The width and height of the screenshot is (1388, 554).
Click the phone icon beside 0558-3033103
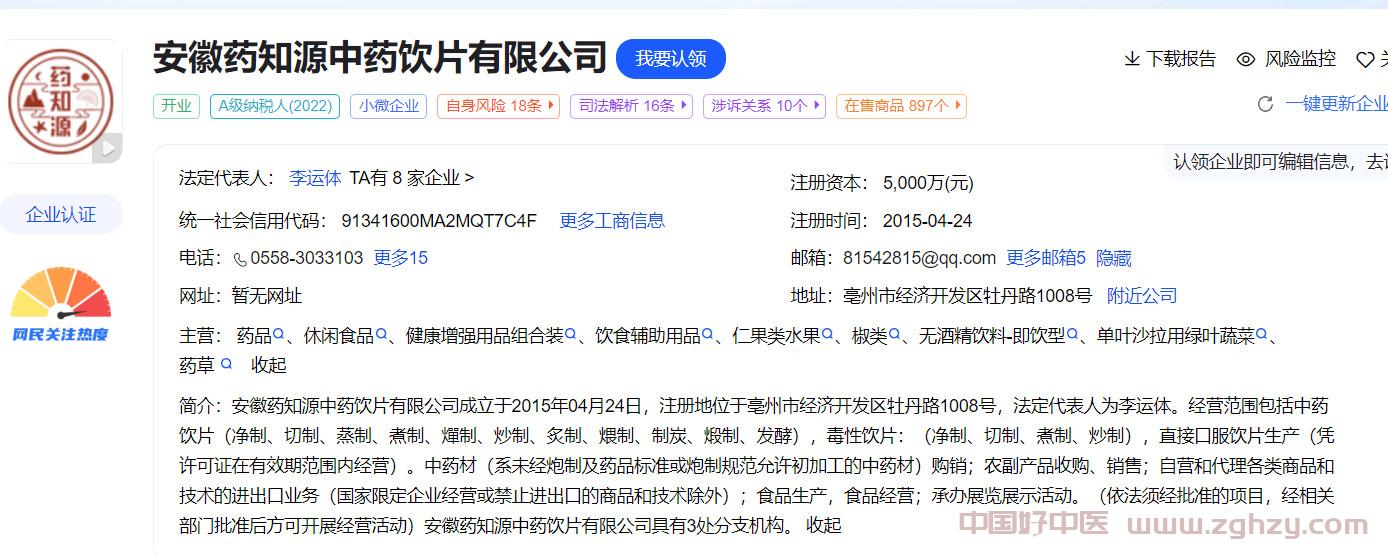240,259
